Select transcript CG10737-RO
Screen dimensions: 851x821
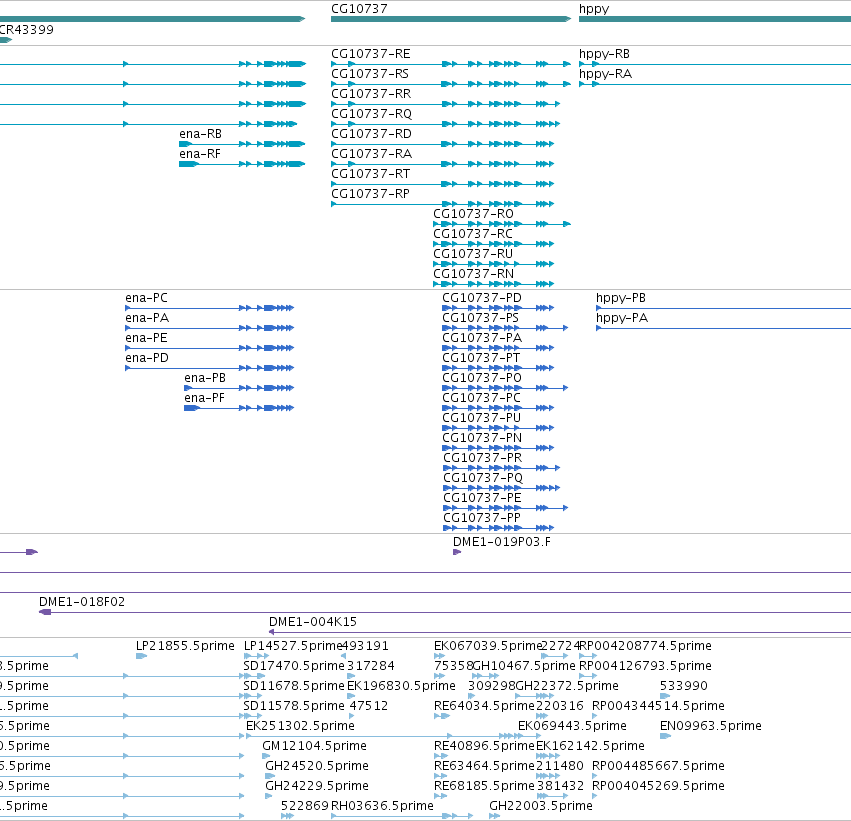[473, 214]
